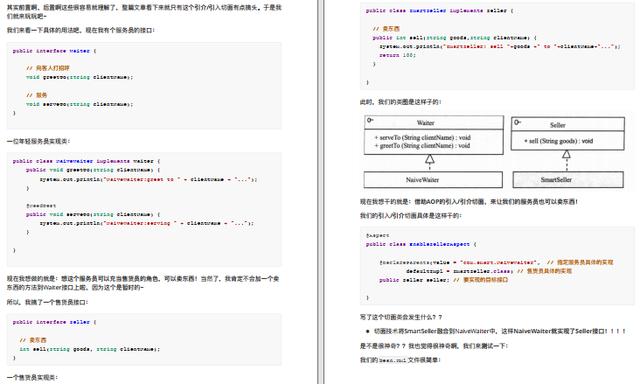The height and width of the screenshot is (384, 640).
Task: Click 'public class SmartSeller implements Seller {' line
Action: pos(440,11)
